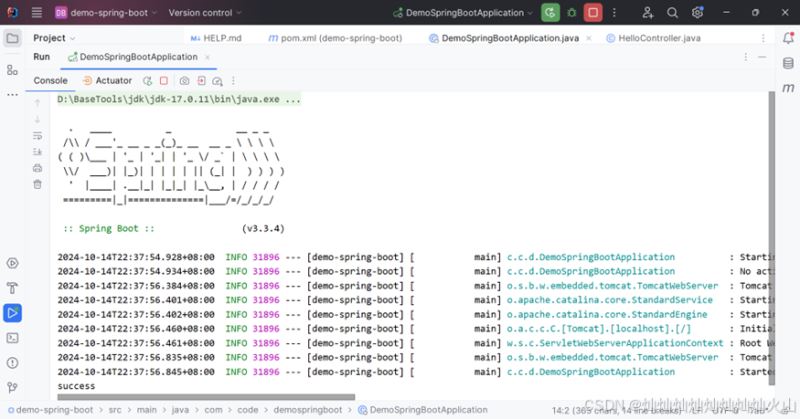Open IDE settings gear
The image size is (800, 419).
(x=697, y=13)
